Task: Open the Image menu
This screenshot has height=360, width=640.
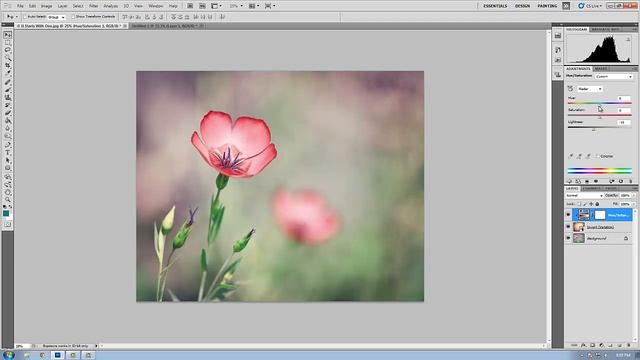Action: point(47,6)
